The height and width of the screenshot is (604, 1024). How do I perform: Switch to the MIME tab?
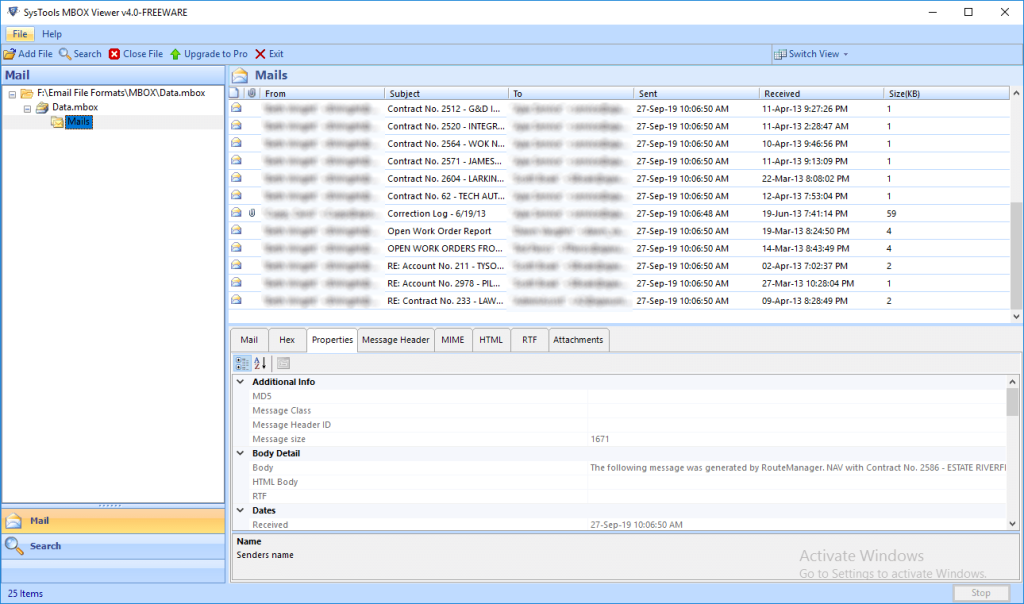(x=453, y=340)
